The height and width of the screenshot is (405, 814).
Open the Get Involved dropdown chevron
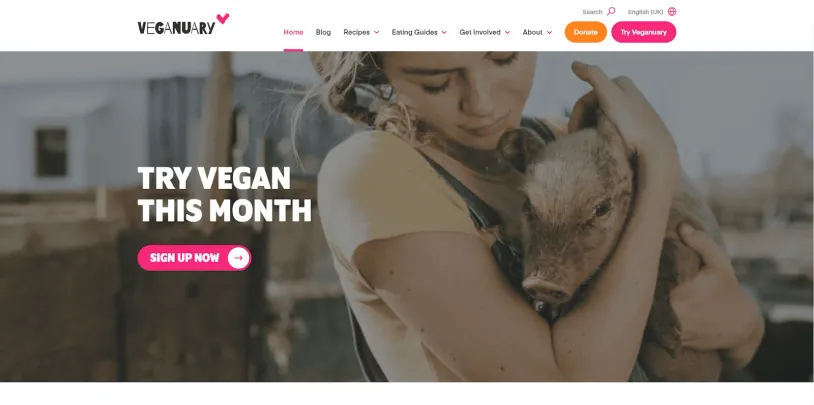[x=507, y=32]
